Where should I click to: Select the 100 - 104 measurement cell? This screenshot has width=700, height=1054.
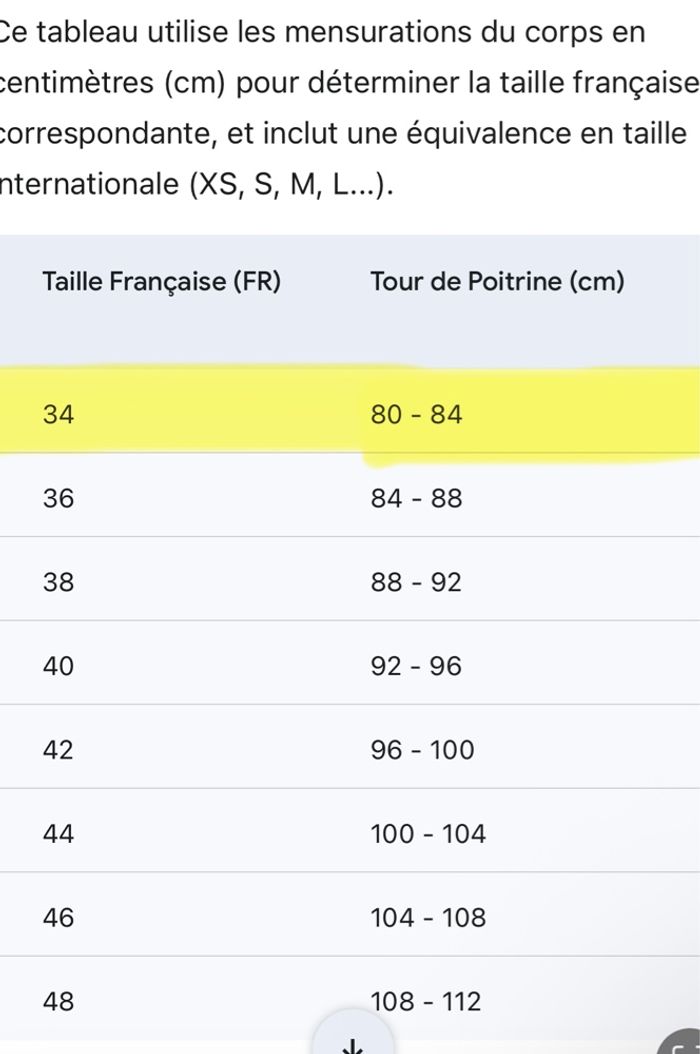428,834
